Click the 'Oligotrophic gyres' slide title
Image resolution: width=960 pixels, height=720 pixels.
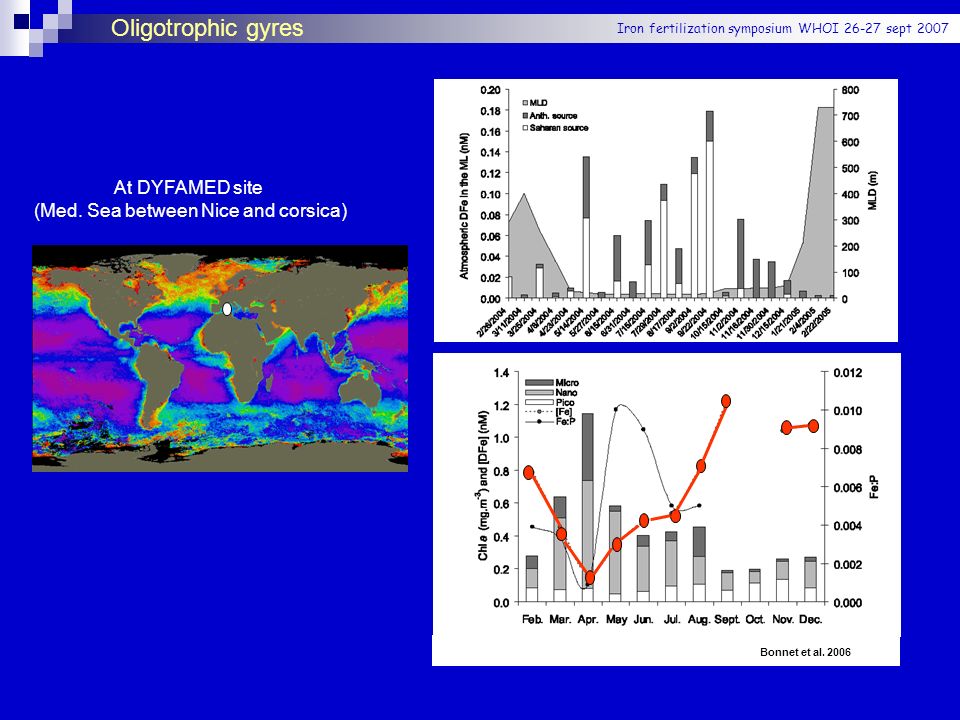coord(207,28)
